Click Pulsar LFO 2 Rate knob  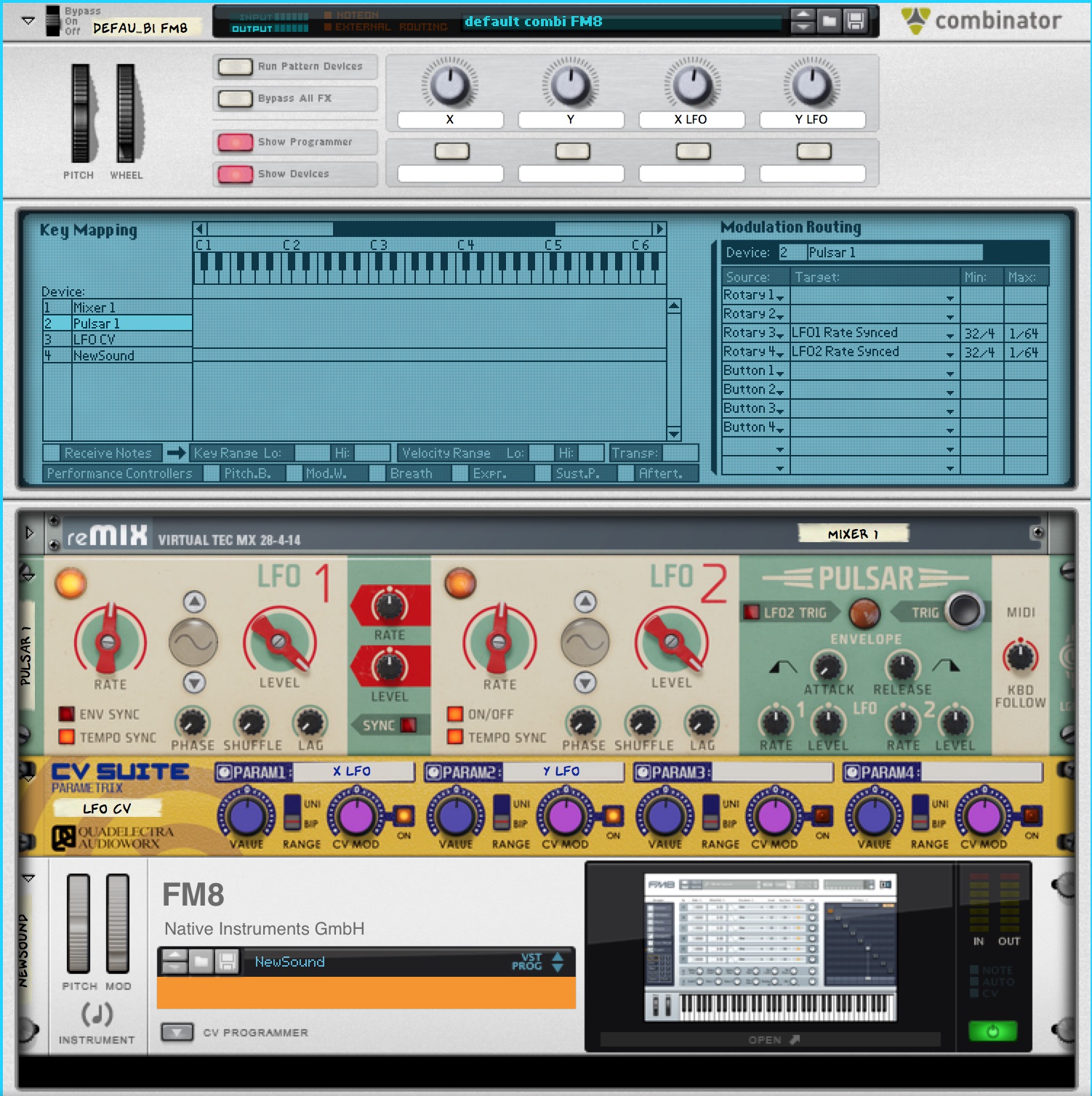[x=499, y=641]
